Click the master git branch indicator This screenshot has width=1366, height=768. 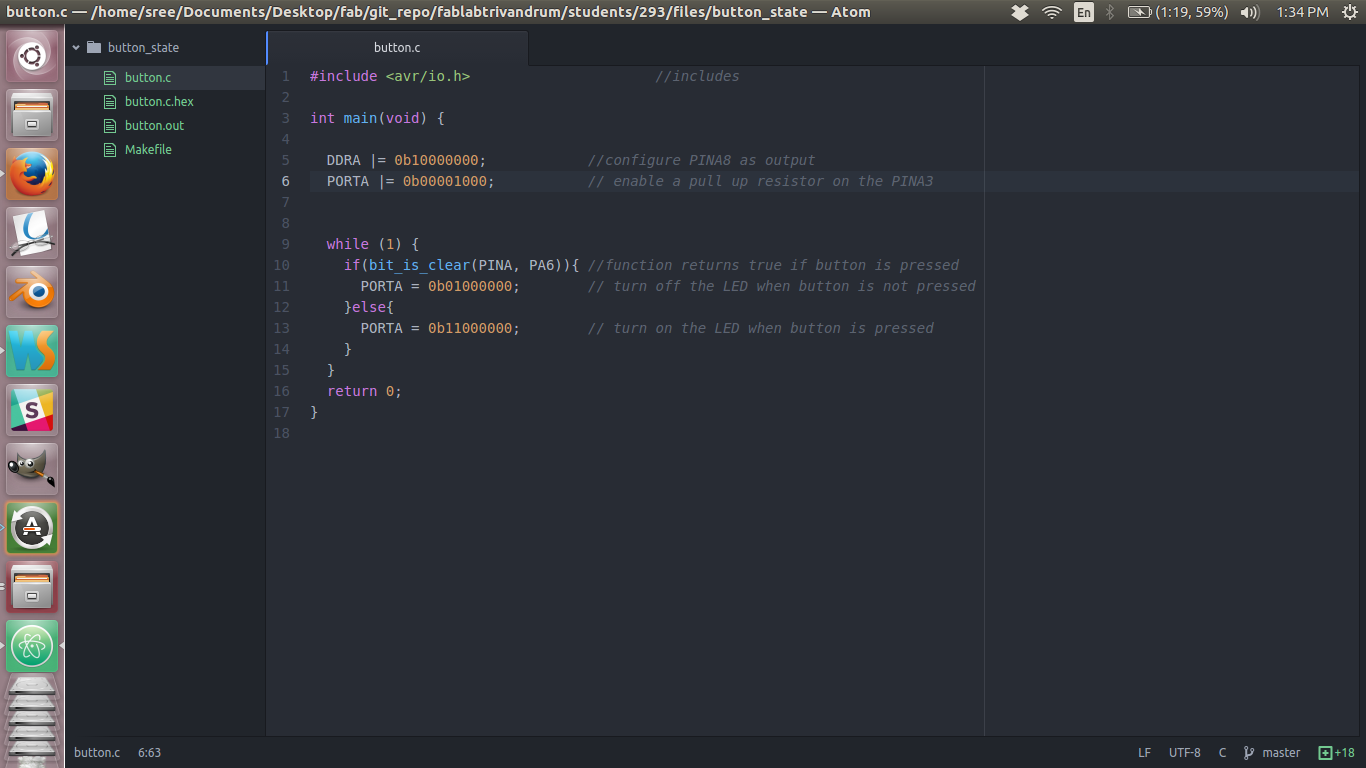[x=1281, y=753]
